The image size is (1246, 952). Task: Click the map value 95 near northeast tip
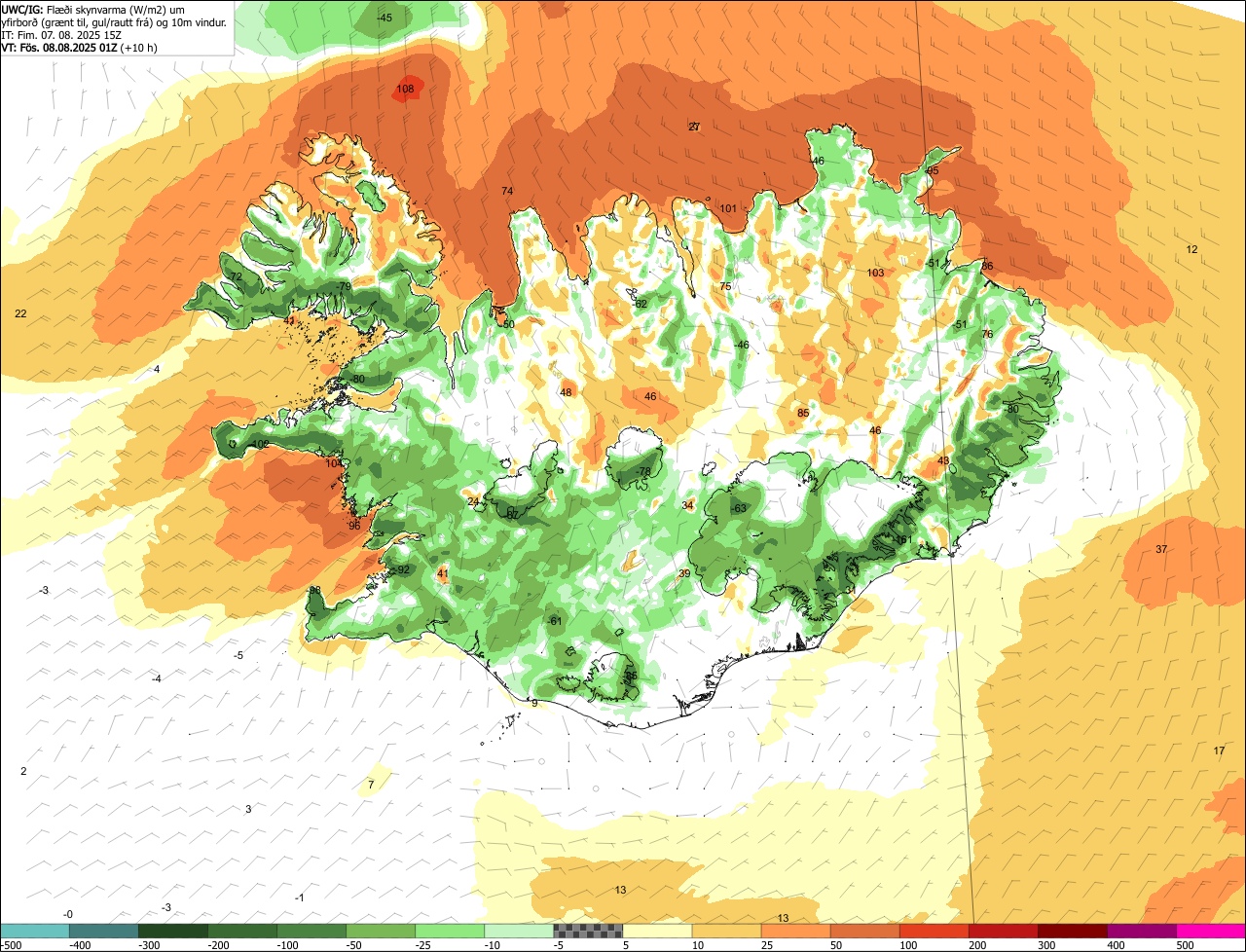[x=933, y=171]
